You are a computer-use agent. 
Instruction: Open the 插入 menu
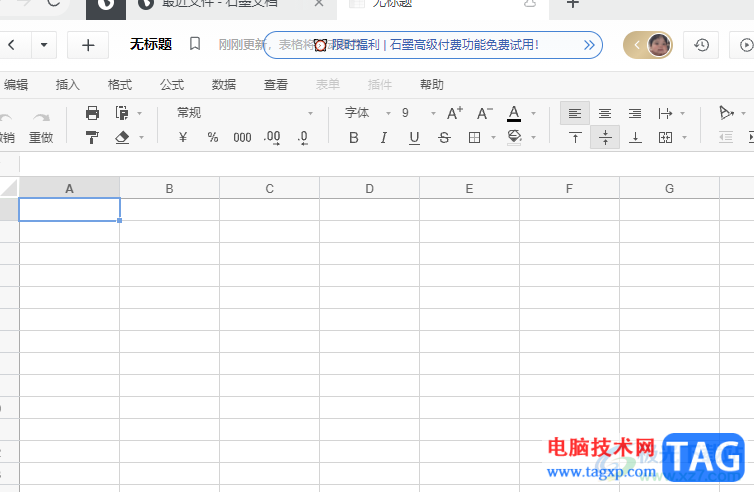(x=68, y=85)
